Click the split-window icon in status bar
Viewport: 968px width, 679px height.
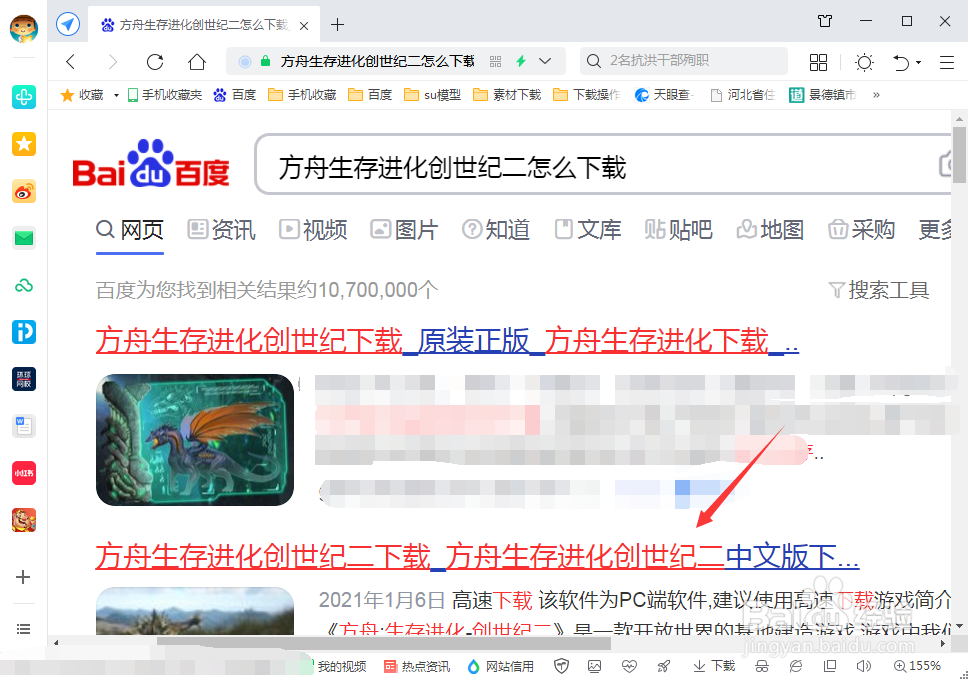click(x=830, y=666)
